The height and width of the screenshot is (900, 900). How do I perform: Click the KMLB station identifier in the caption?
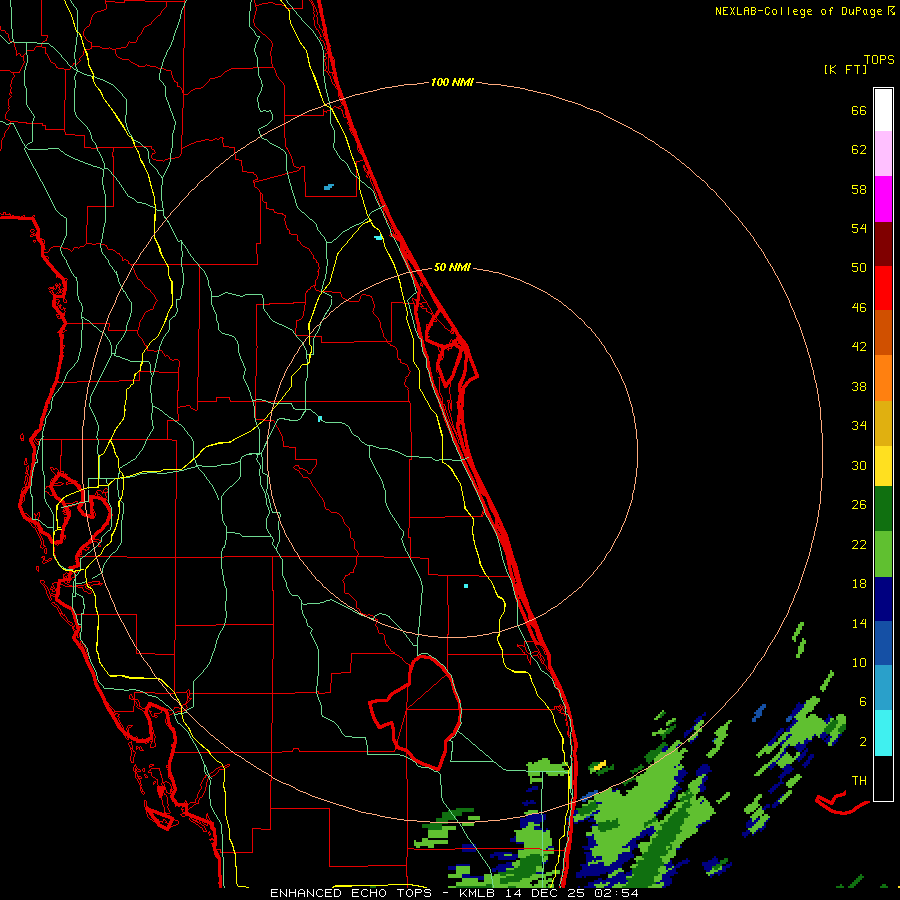(x=479, y=893)
